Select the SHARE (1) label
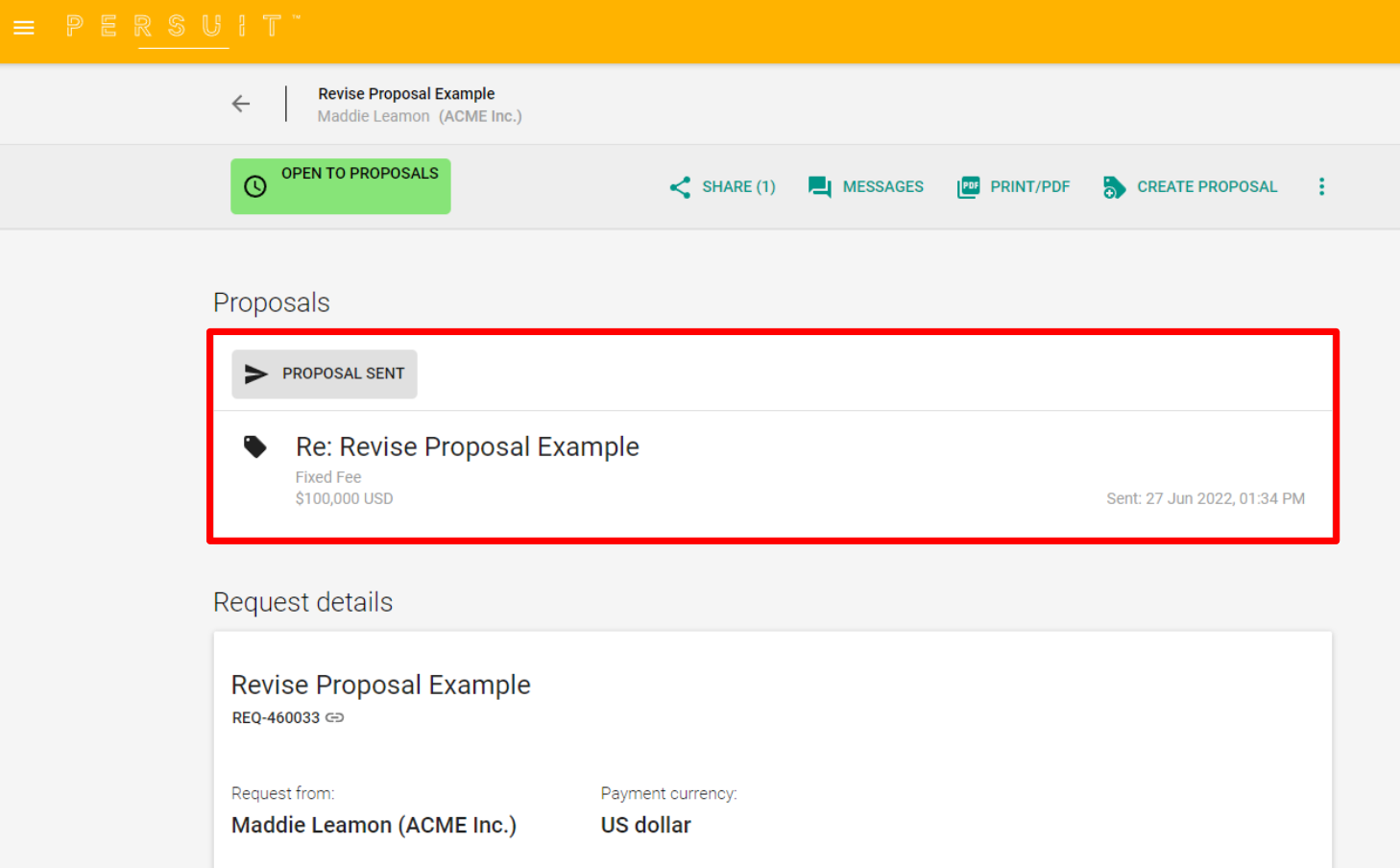This screenshot has height=868, width=1400. click(x=737, y=187)
